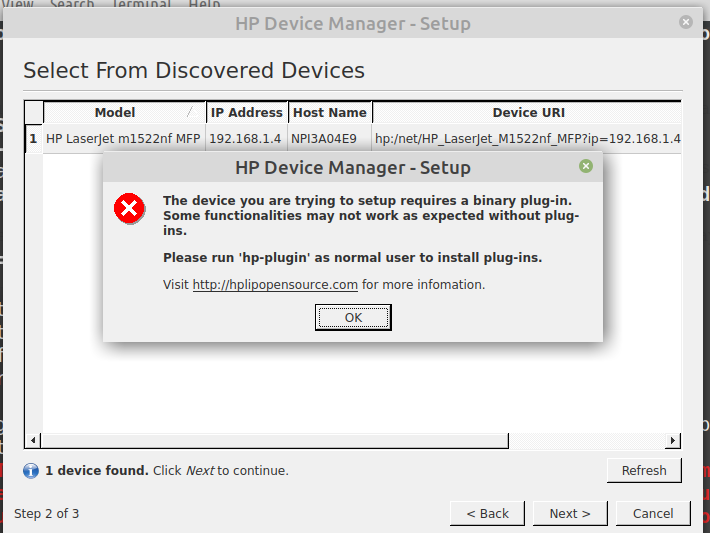Click the table's top-left select-all corner cell

(x=33, y=113)
